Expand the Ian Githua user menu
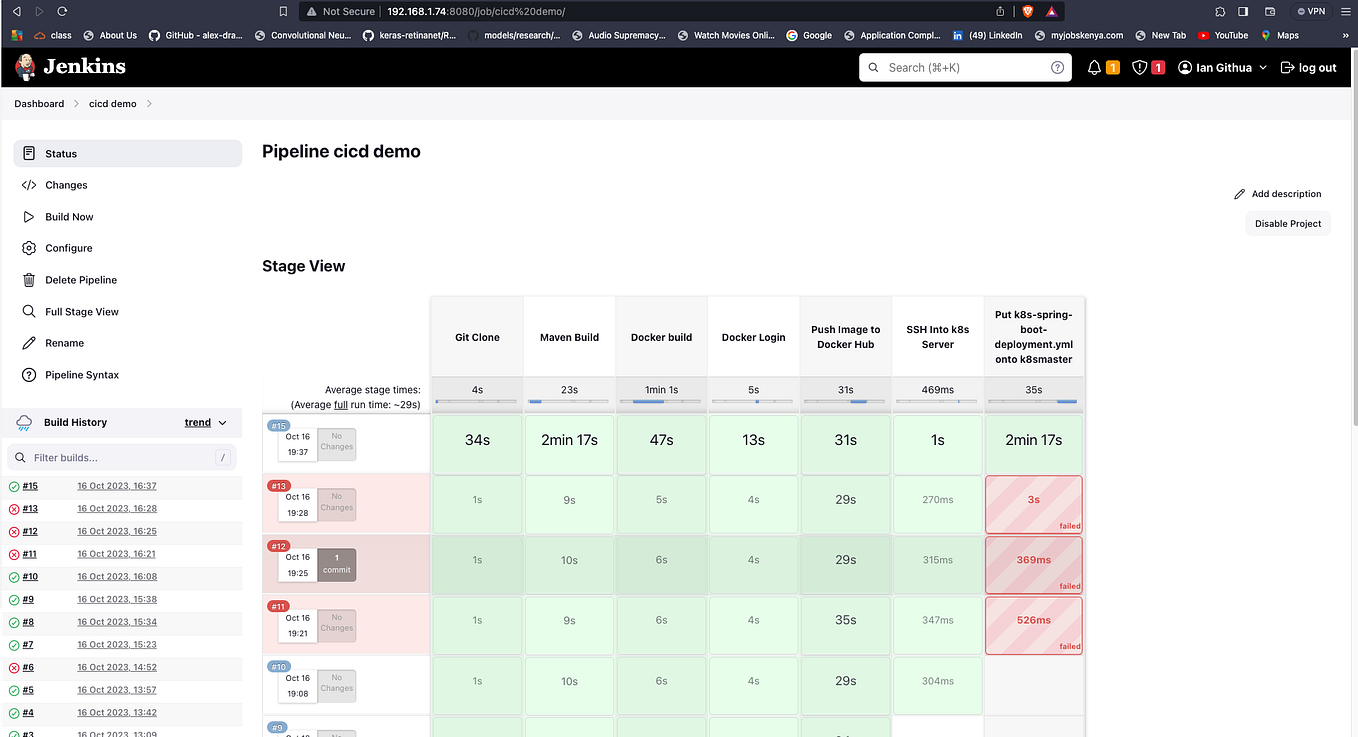This screenshot has width=1358, height=737. coord(1221,67)
